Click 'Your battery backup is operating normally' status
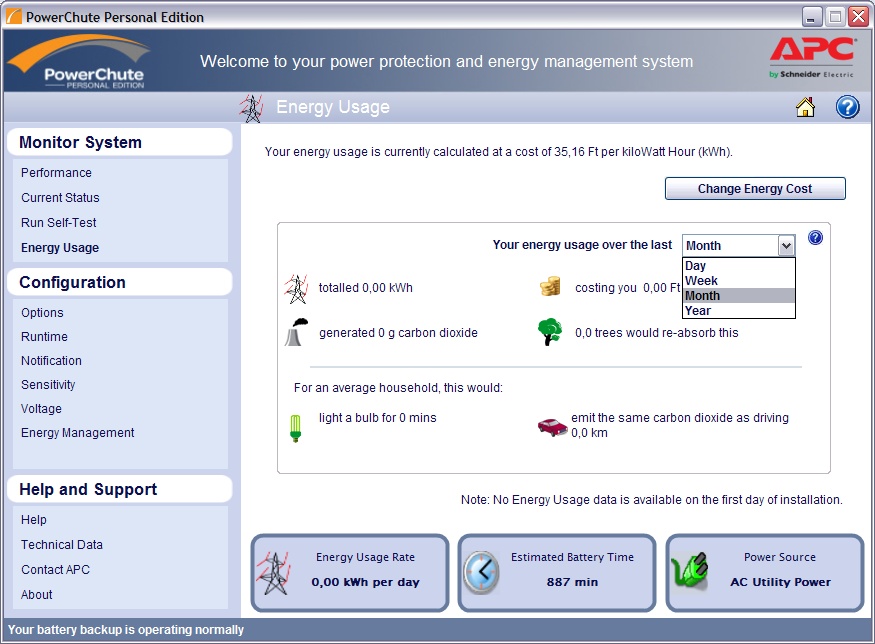The width and height of the screenshot is (875, 644). click(x=126, y=629)
